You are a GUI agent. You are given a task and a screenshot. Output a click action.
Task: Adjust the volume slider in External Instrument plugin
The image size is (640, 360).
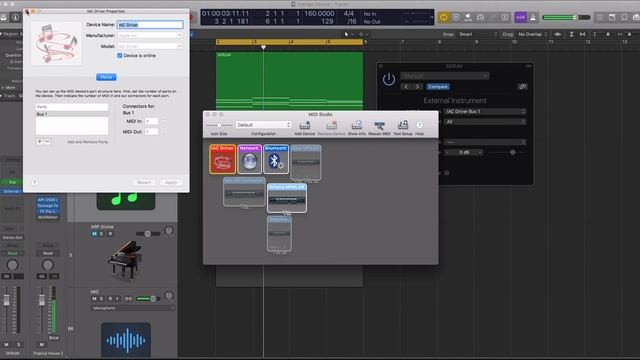pyautogui.click(x=507, y=152)
